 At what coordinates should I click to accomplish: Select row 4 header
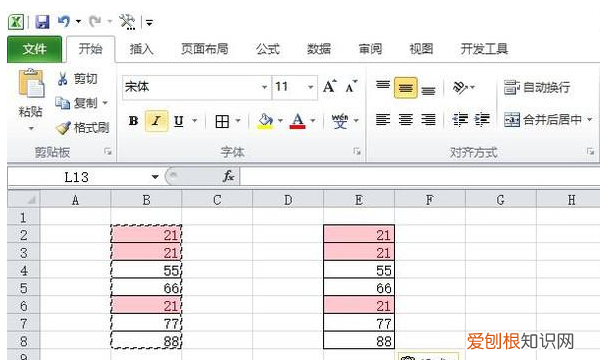pos(24,270)
